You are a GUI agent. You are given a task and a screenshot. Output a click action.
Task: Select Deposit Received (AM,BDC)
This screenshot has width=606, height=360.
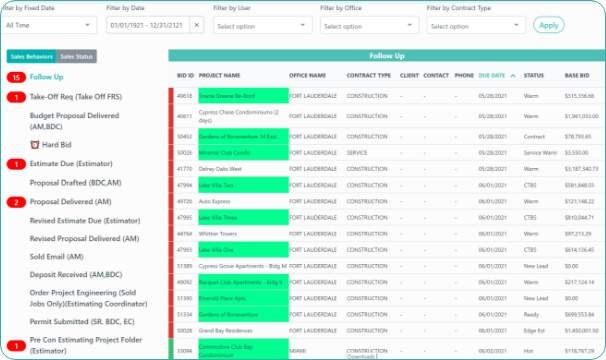click(x=76, y=275)
